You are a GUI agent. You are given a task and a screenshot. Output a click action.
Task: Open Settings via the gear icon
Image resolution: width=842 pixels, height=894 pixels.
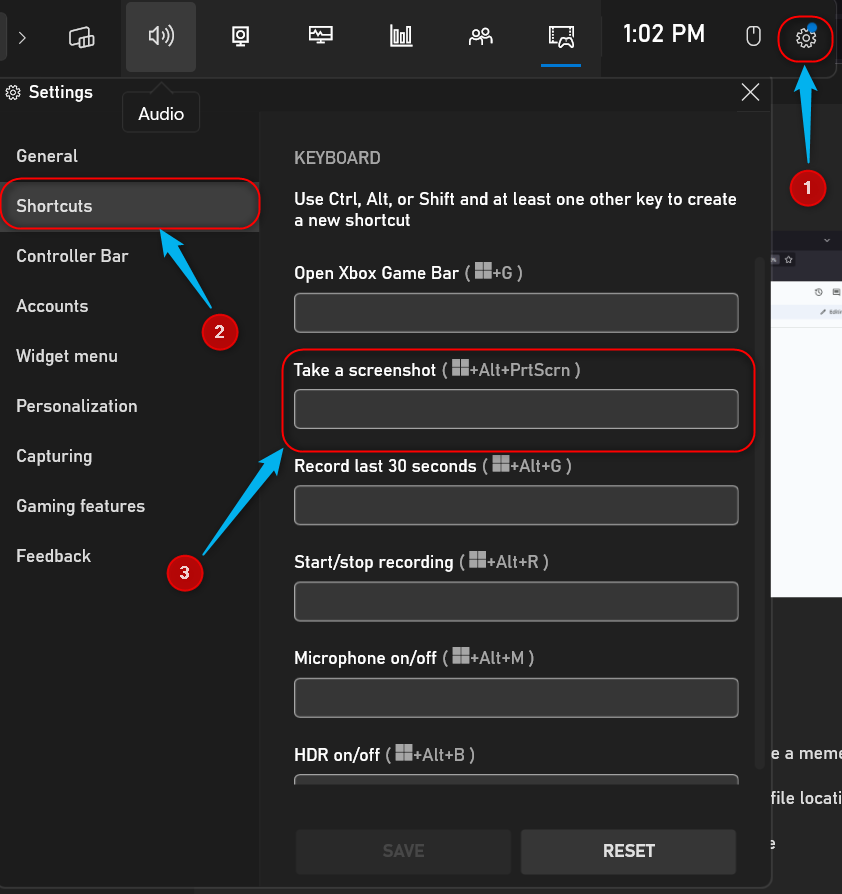[x=806, y=38]
